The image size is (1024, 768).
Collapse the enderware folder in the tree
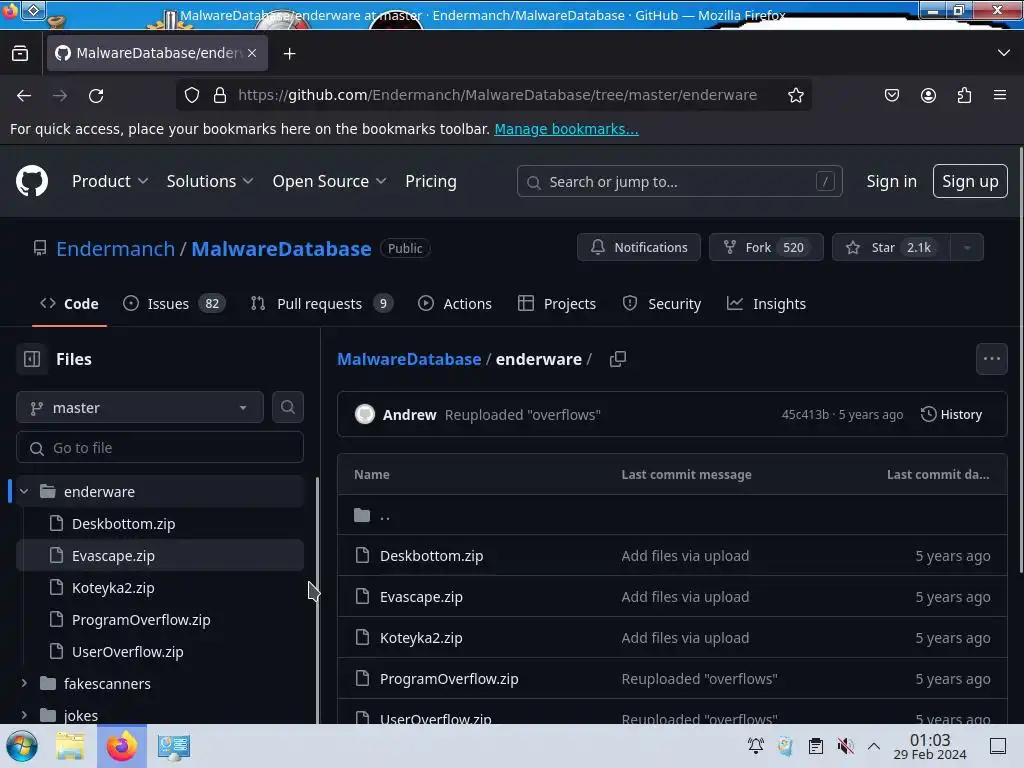coord(24,491)
